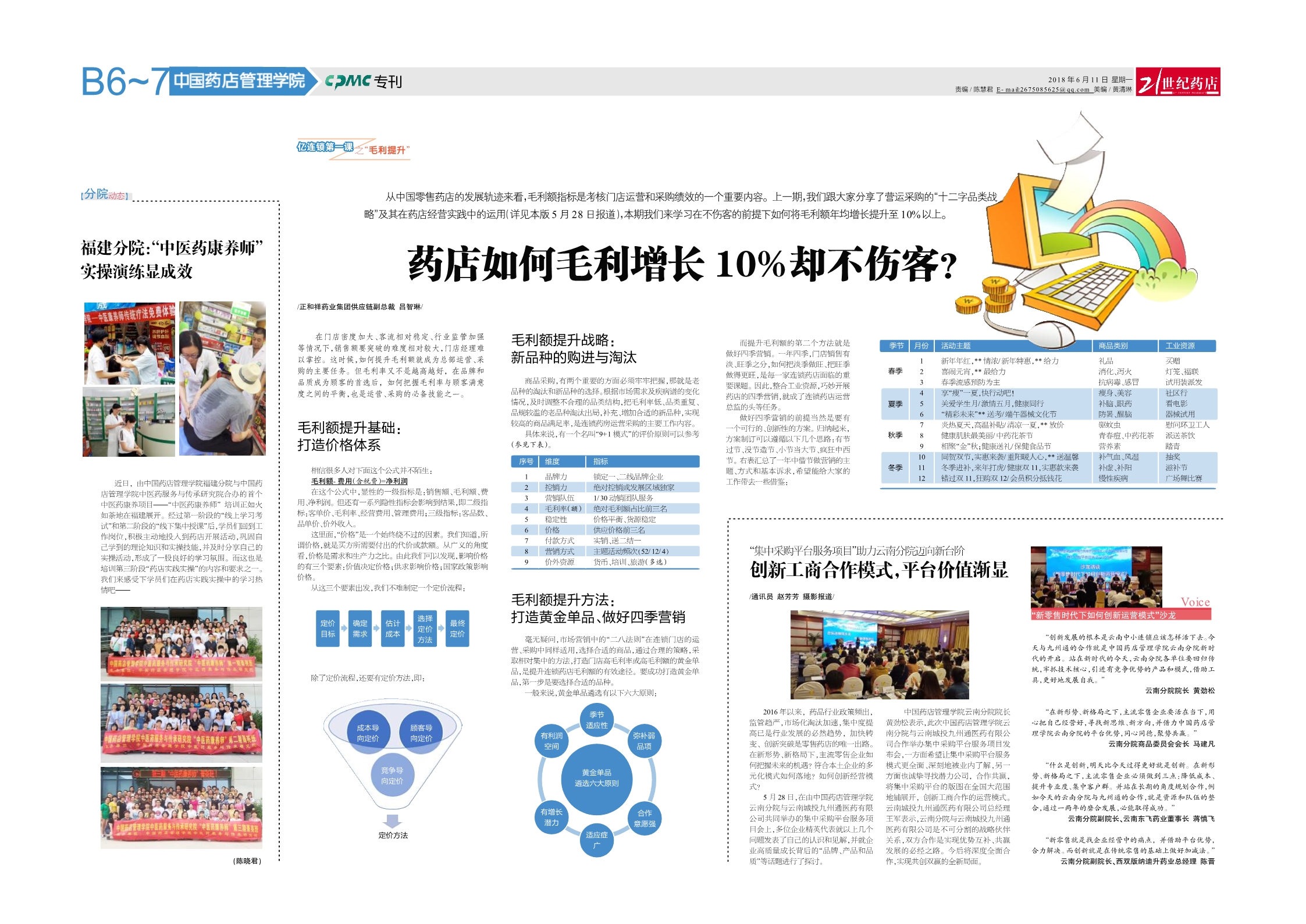1306x924 pixels.
Task: Click the 弥补弱品项 circle node
Action: coord(643,741)
